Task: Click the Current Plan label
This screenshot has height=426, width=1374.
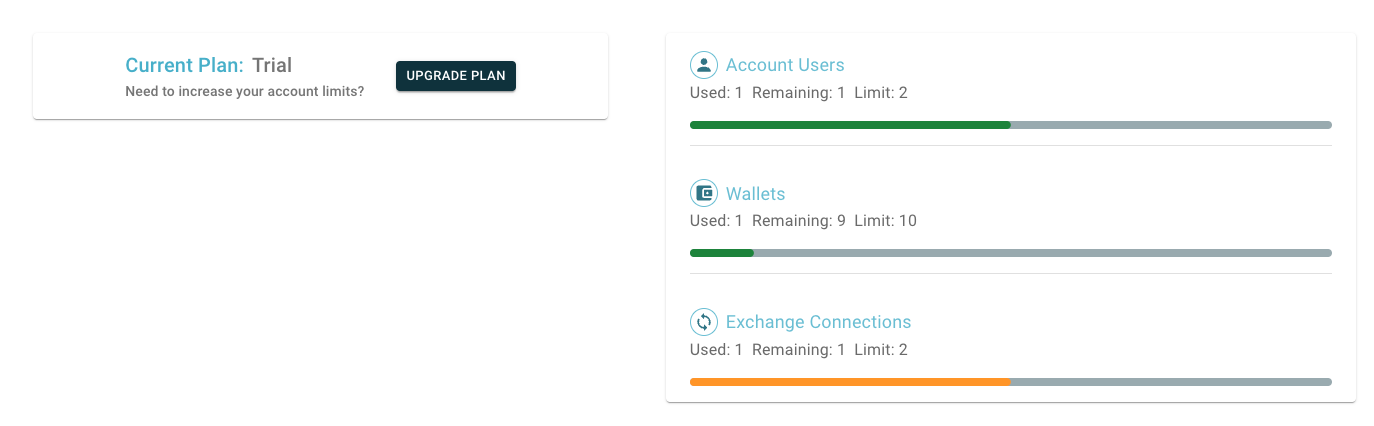Action: [184, 66]
